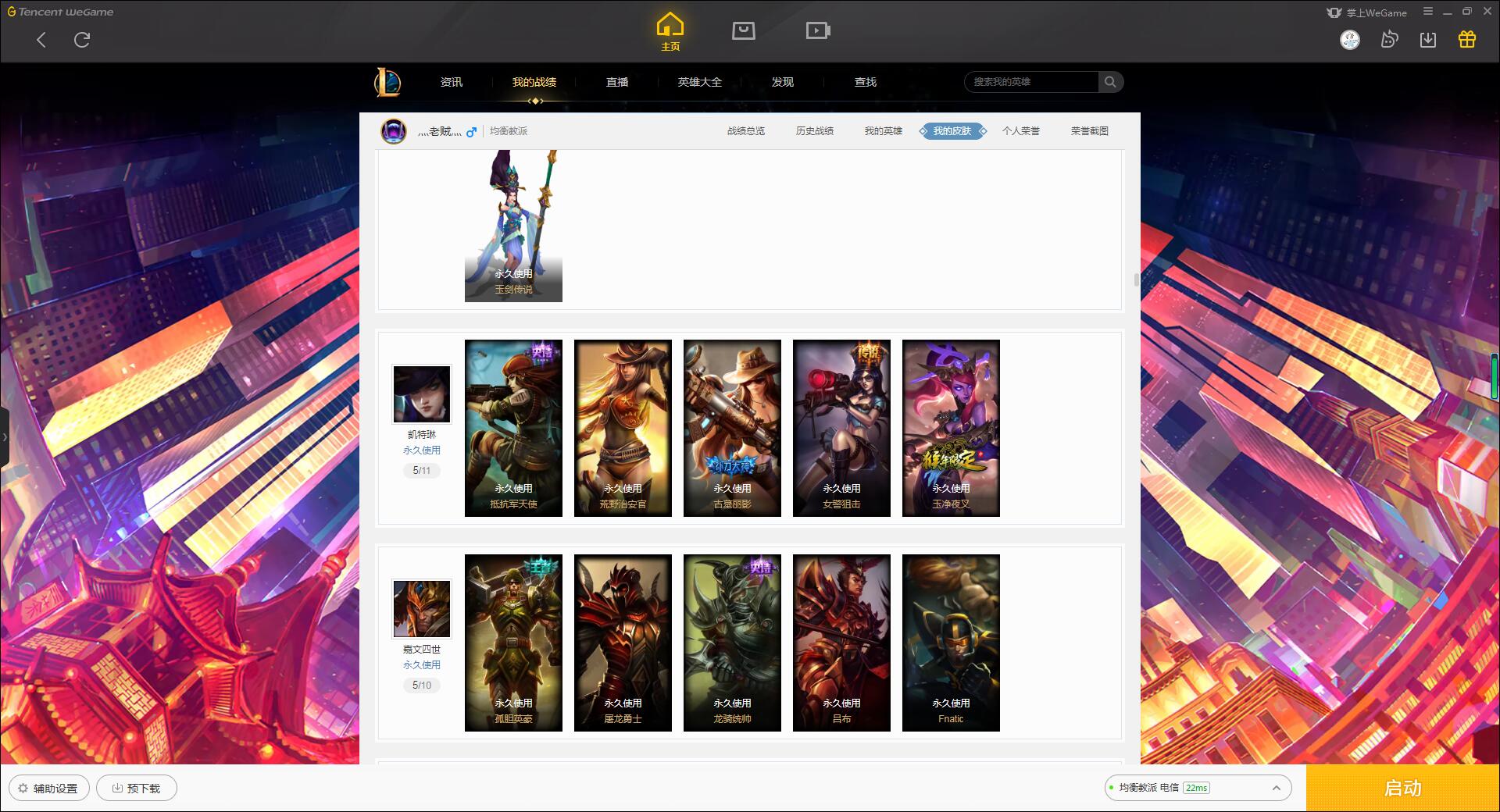The width and height of the screenshot is (1500, 812).
Task: Open the 主页 home icon
Action: (x=670, y=32)
